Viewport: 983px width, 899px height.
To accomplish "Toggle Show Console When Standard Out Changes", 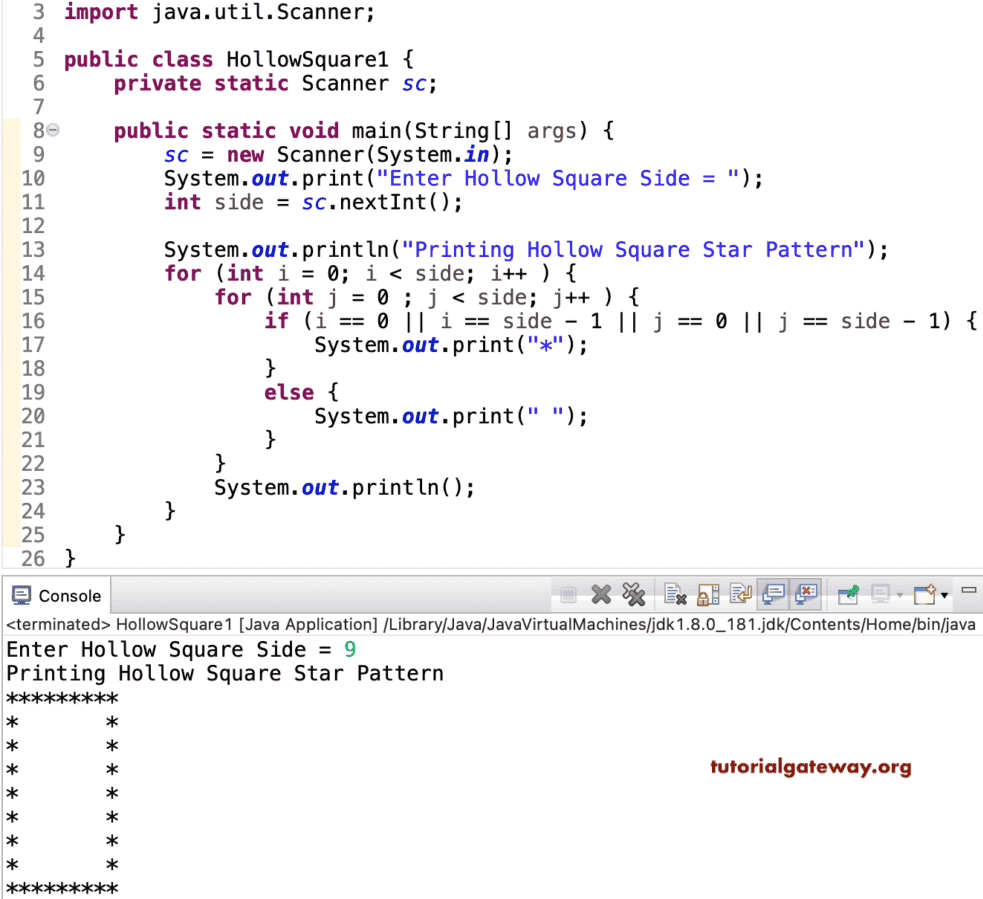I will pyautogui.click(x=774, y=593).
